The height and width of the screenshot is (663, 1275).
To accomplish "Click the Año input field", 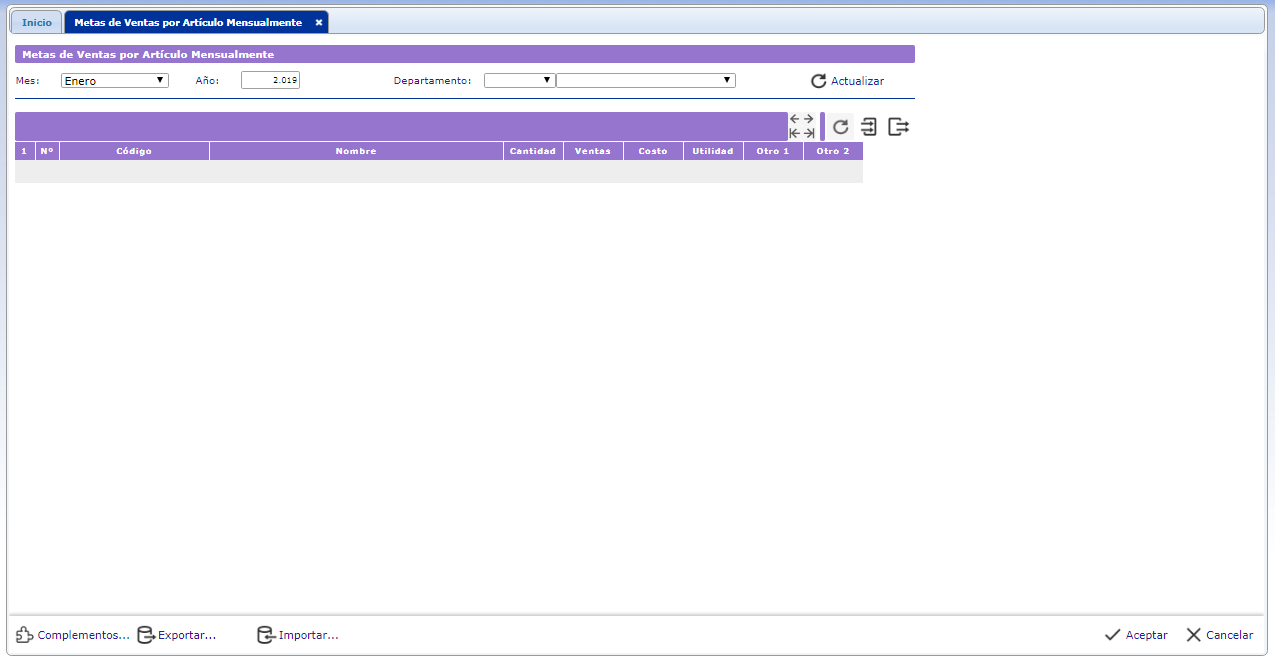I will pos(270,80).
